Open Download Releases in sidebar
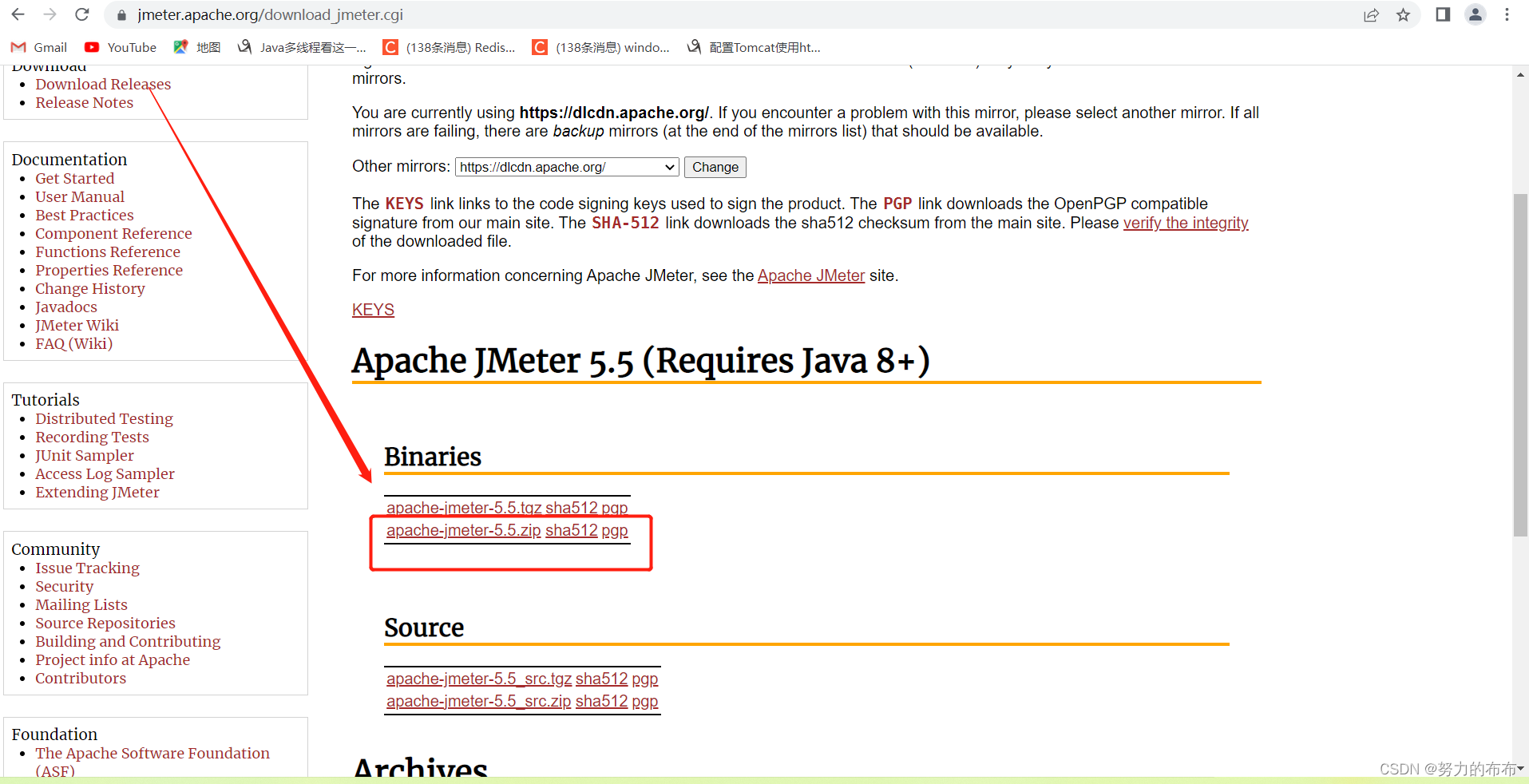The height and width of the screenshot is (784, 1529). [103, 84]
